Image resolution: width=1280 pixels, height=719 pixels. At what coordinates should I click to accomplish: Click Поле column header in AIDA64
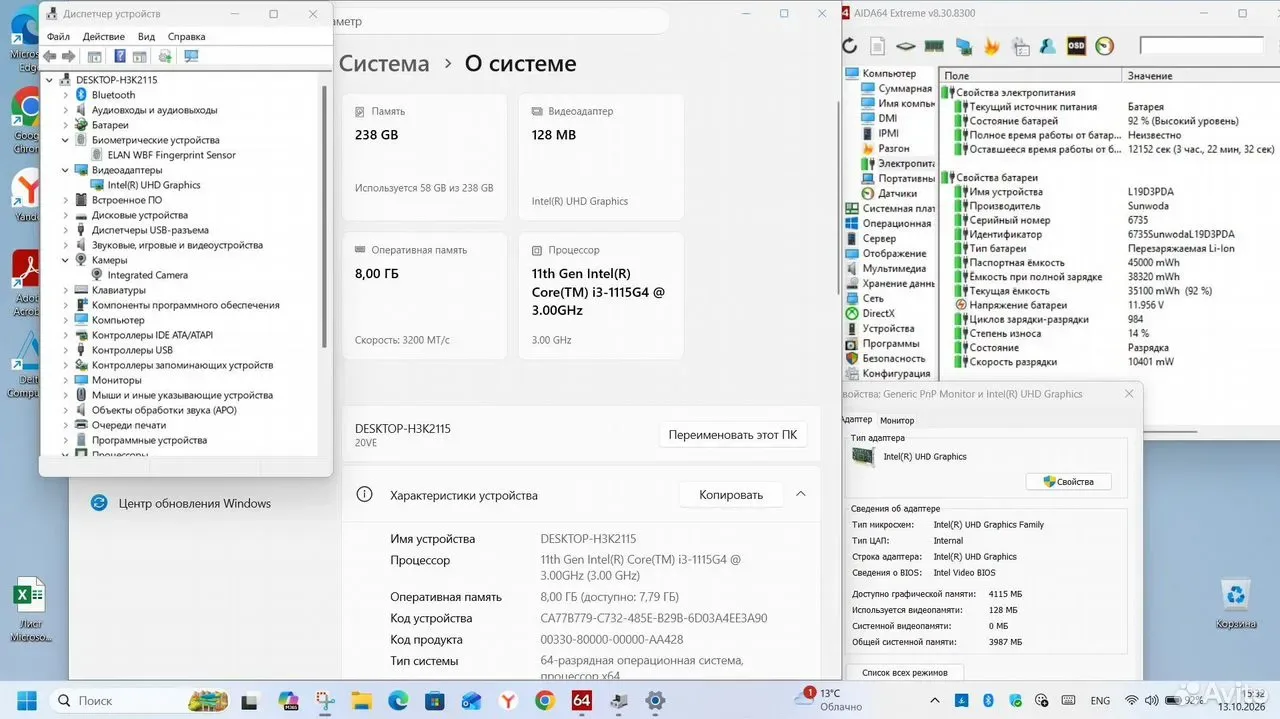tap(1029, 75)
